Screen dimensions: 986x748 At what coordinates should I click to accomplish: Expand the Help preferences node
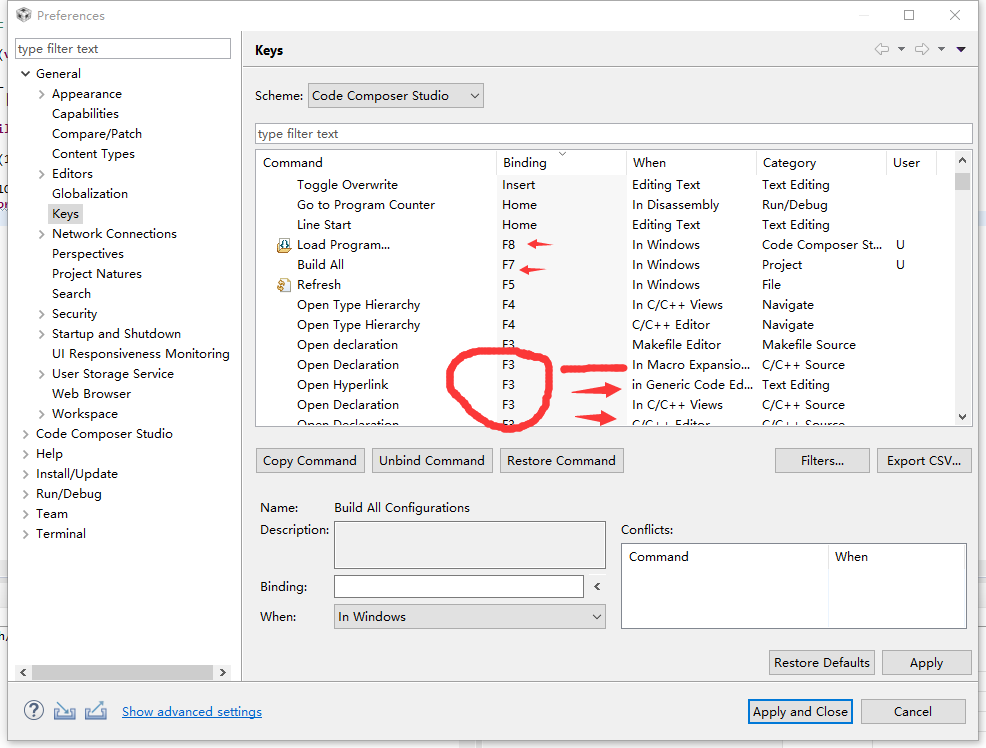pos(26,454)
